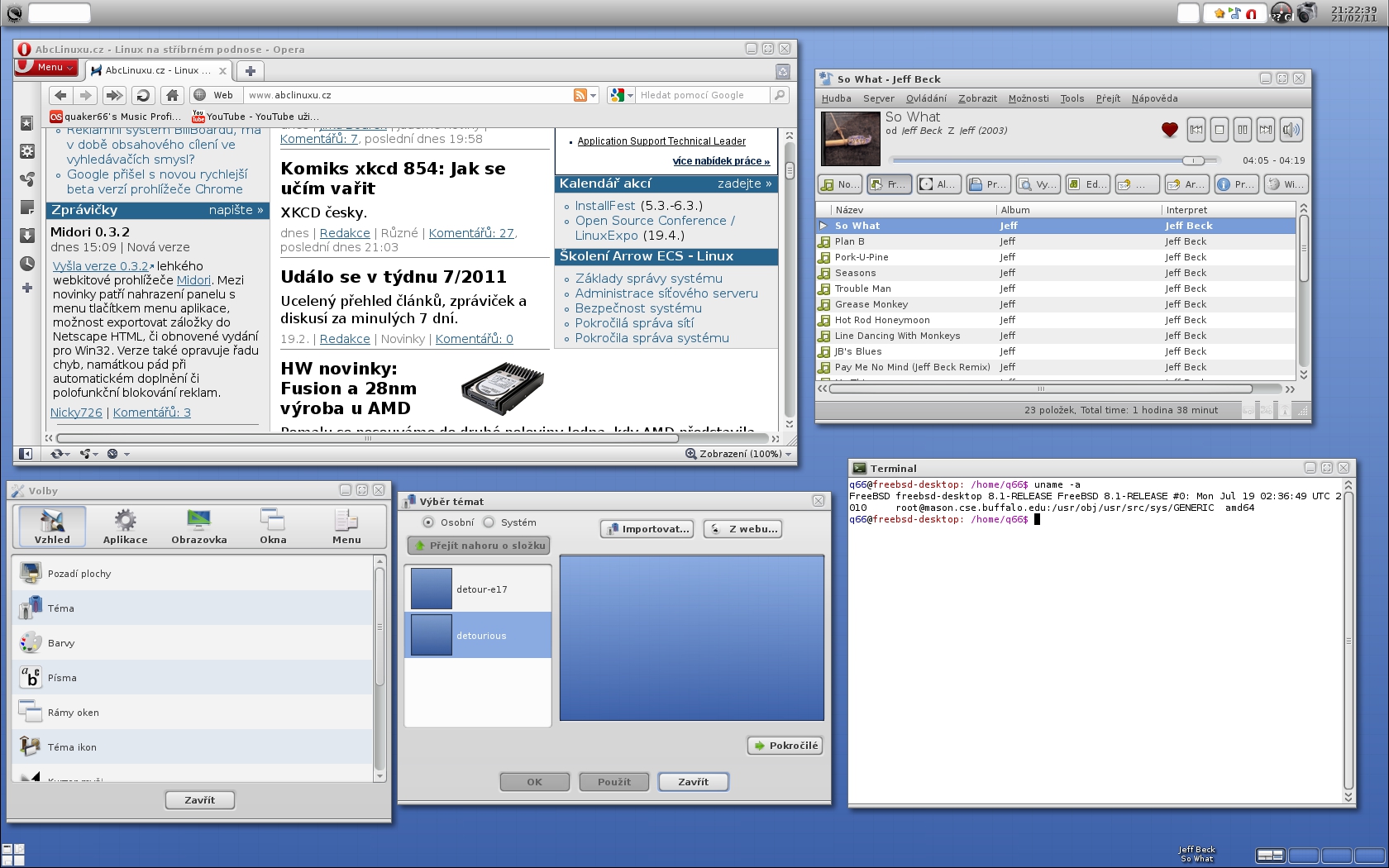
Task: Click the music note tray icon
Action: pos(1235,13)
